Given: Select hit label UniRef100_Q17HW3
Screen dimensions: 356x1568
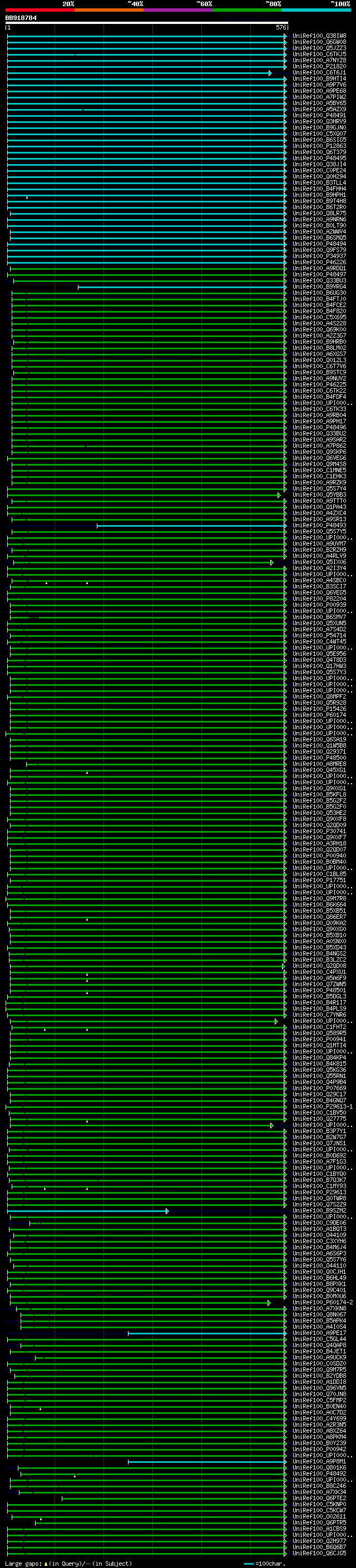Looking at the screenshot, I should [319, 666].
